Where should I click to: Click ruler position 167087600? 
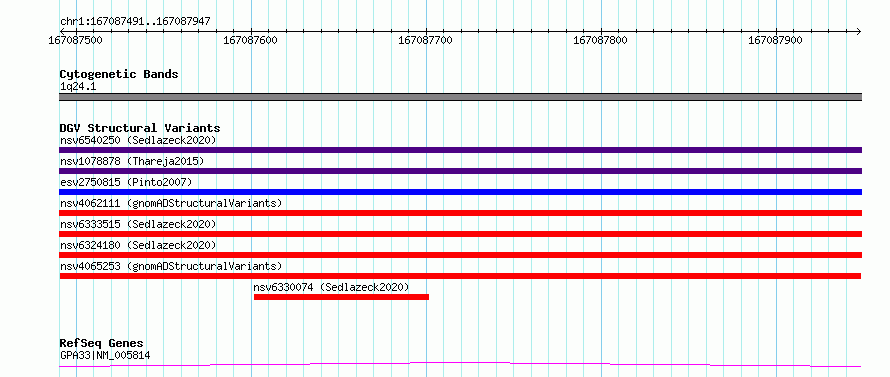[x=251, y=40]
